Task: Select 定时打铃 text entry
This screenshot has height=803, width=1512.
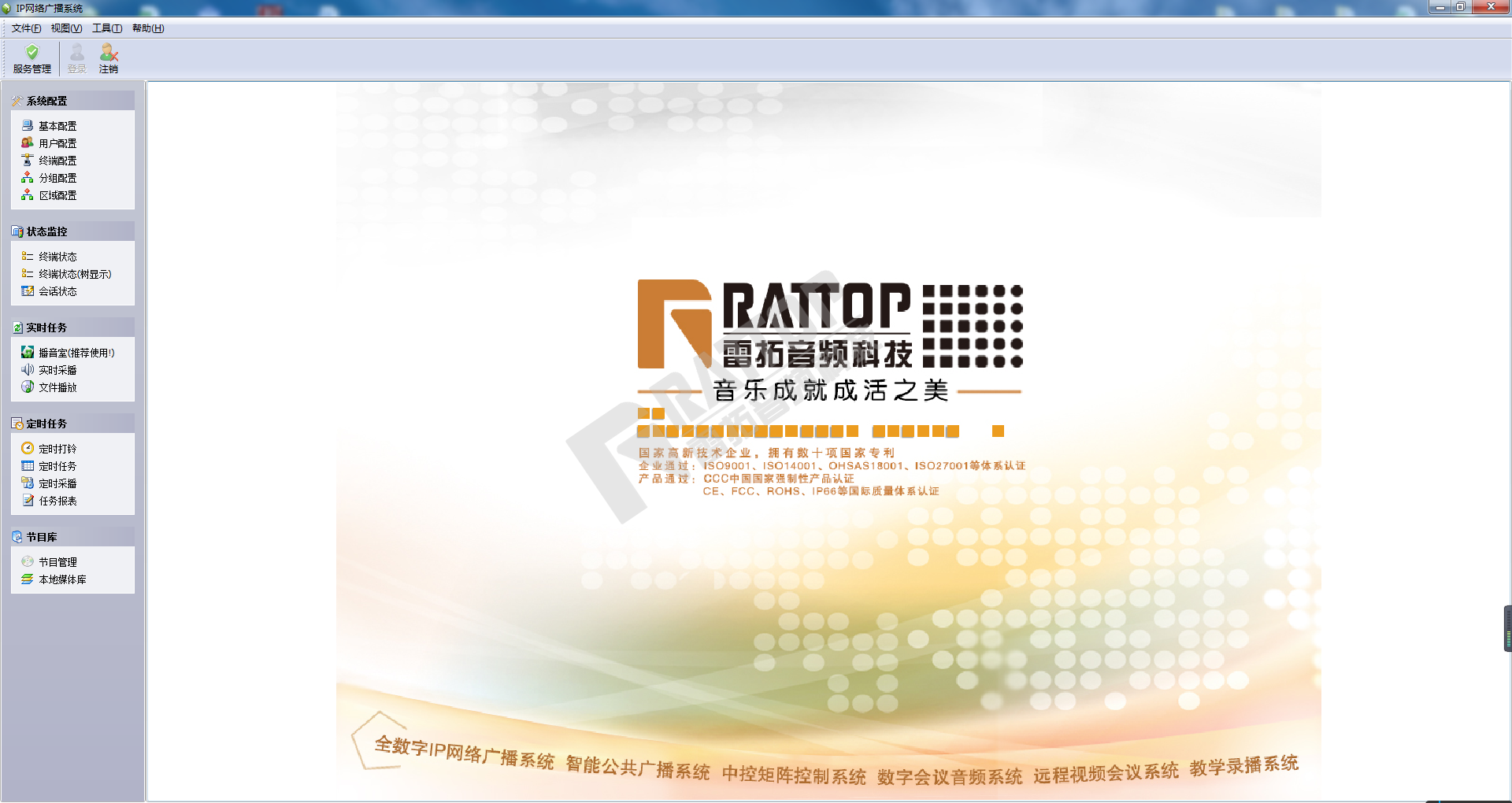Action: click(57, 449)
